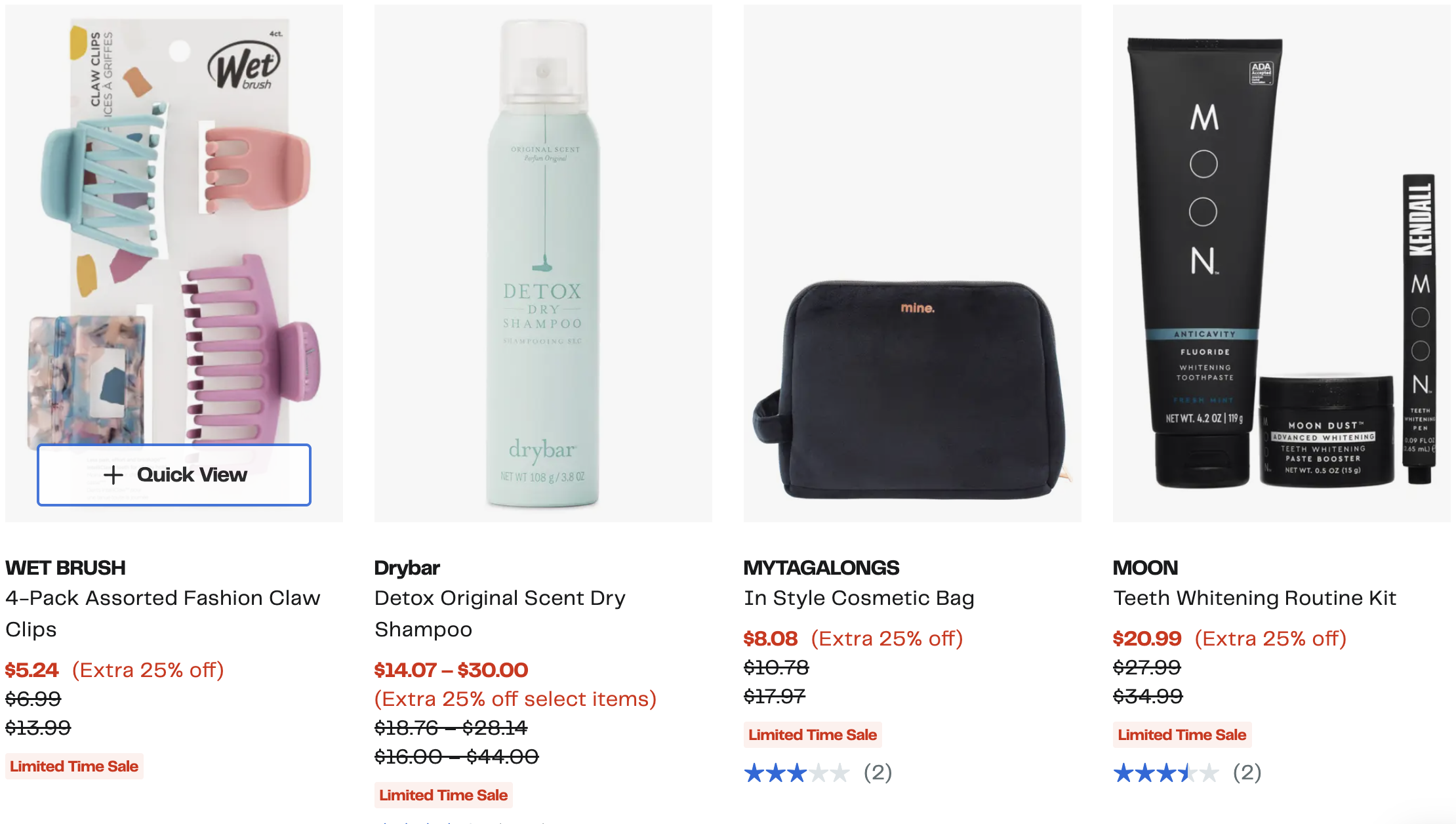Open the black cosmetic bag product image
The height and width of the screenshot is (824, 1456).
pyautogui.click(x=912, y=262)
